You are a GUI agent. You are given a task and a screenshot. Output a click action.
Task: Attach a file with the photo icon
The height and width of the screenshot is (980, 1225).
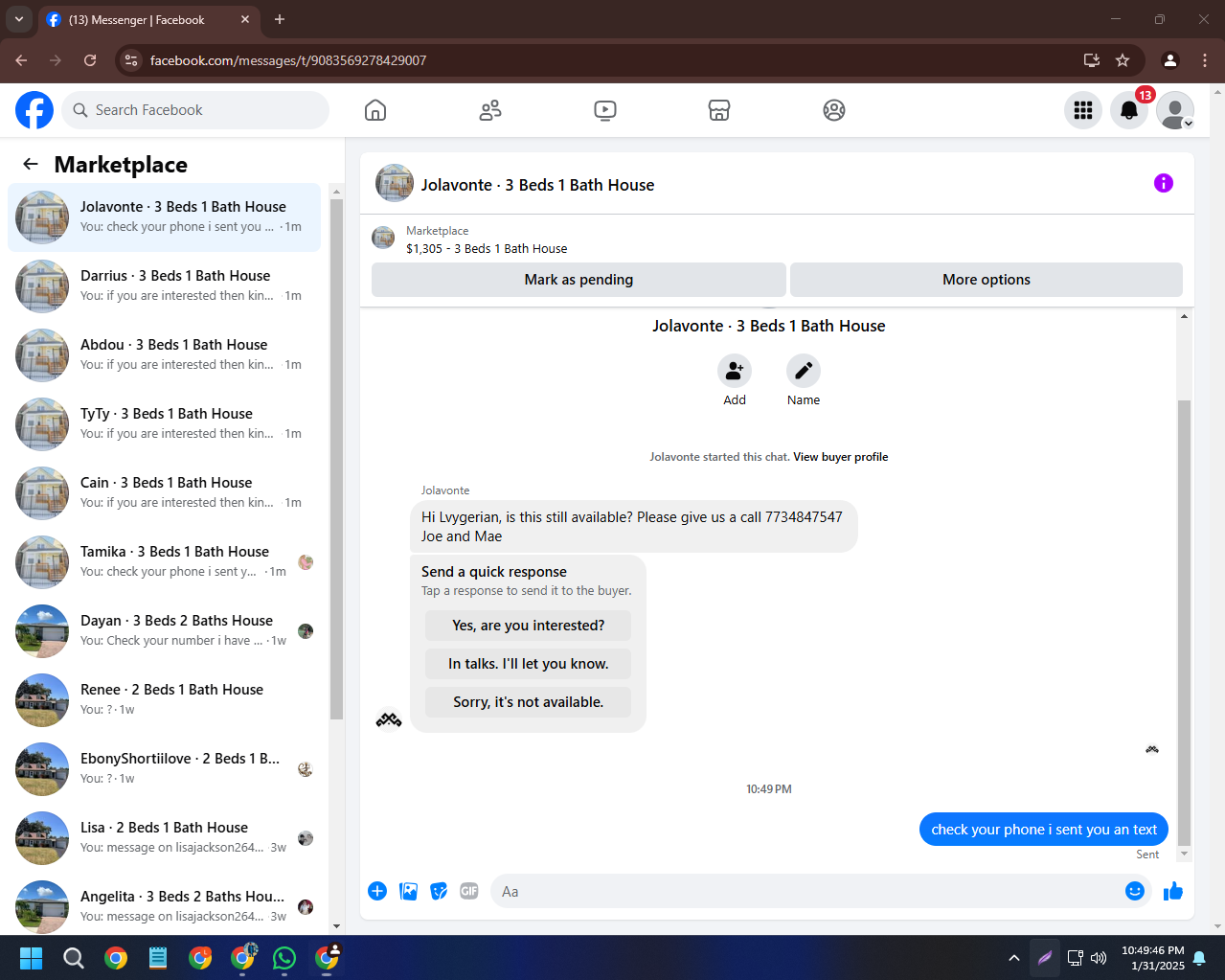coord(408,891)
